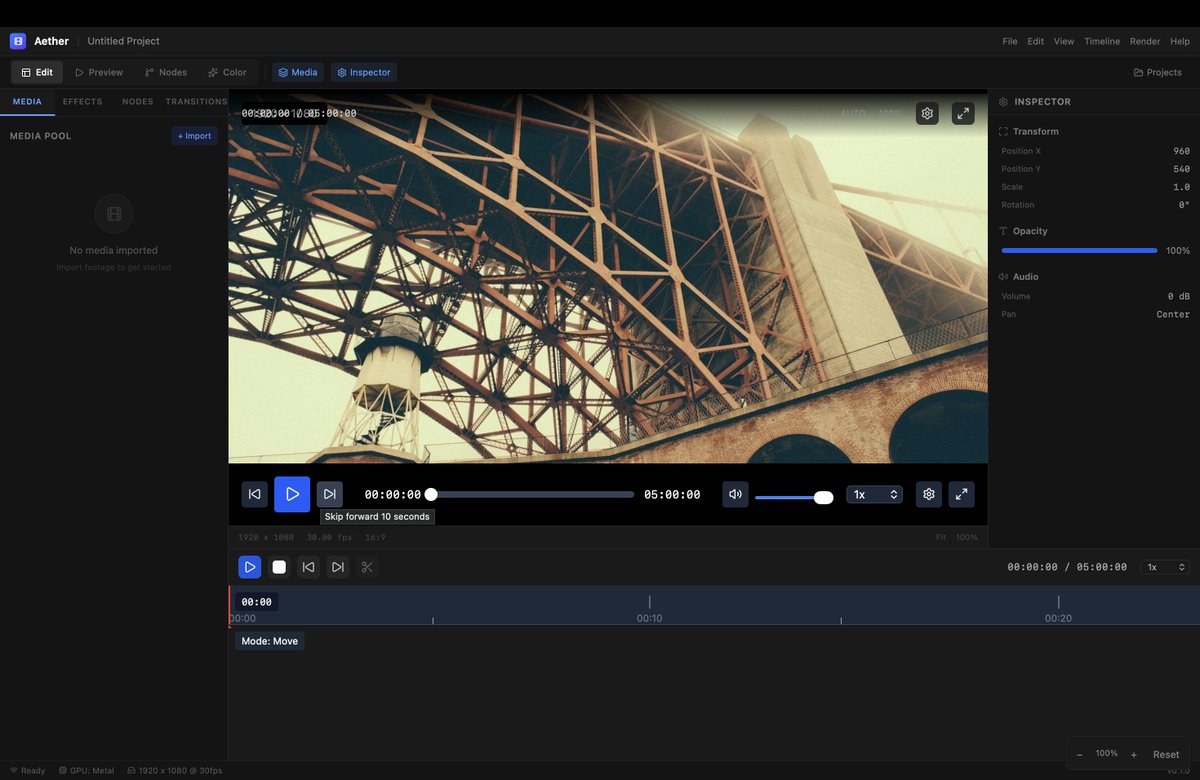This screenshot has height=780, width=1200.
Task: Open the View menu
Action: 1064,41
